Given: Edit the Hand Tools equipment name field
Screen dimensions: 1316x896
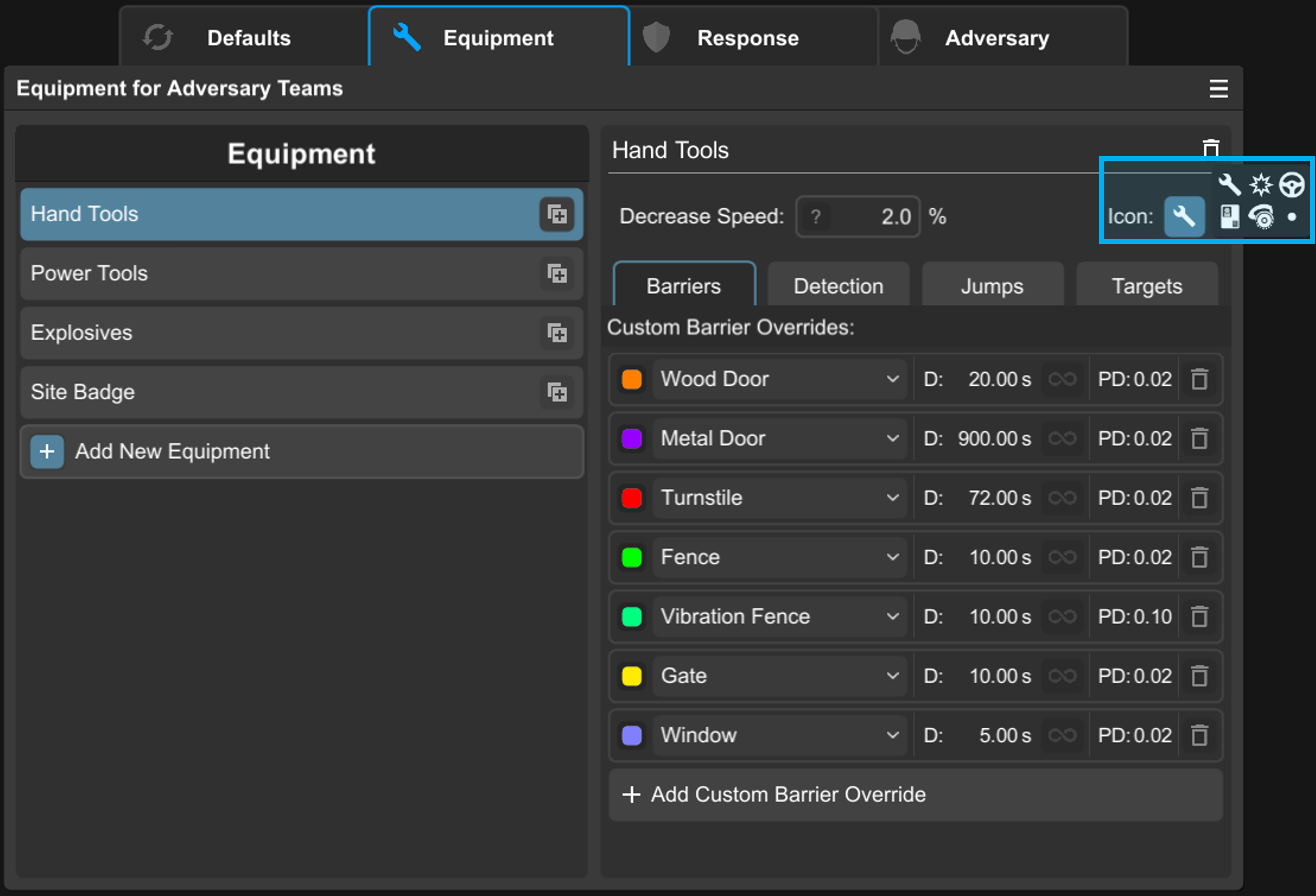Looking at the screenshot, I should 898,151.
